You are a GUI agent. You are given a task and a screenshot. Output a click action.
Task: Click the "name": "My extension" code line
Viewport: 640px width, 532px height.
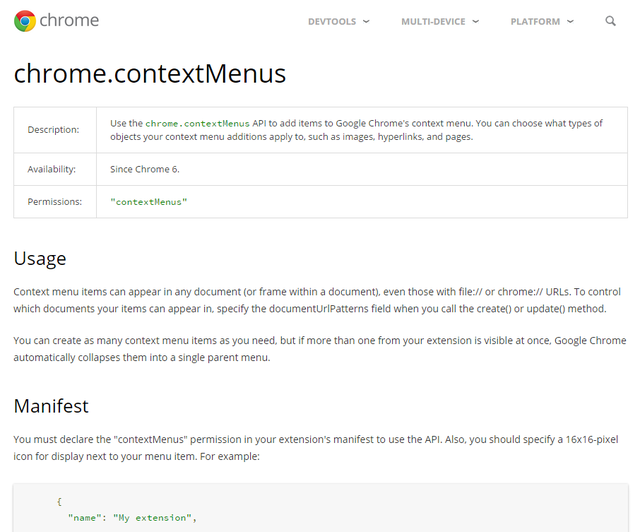click(132, 518)
